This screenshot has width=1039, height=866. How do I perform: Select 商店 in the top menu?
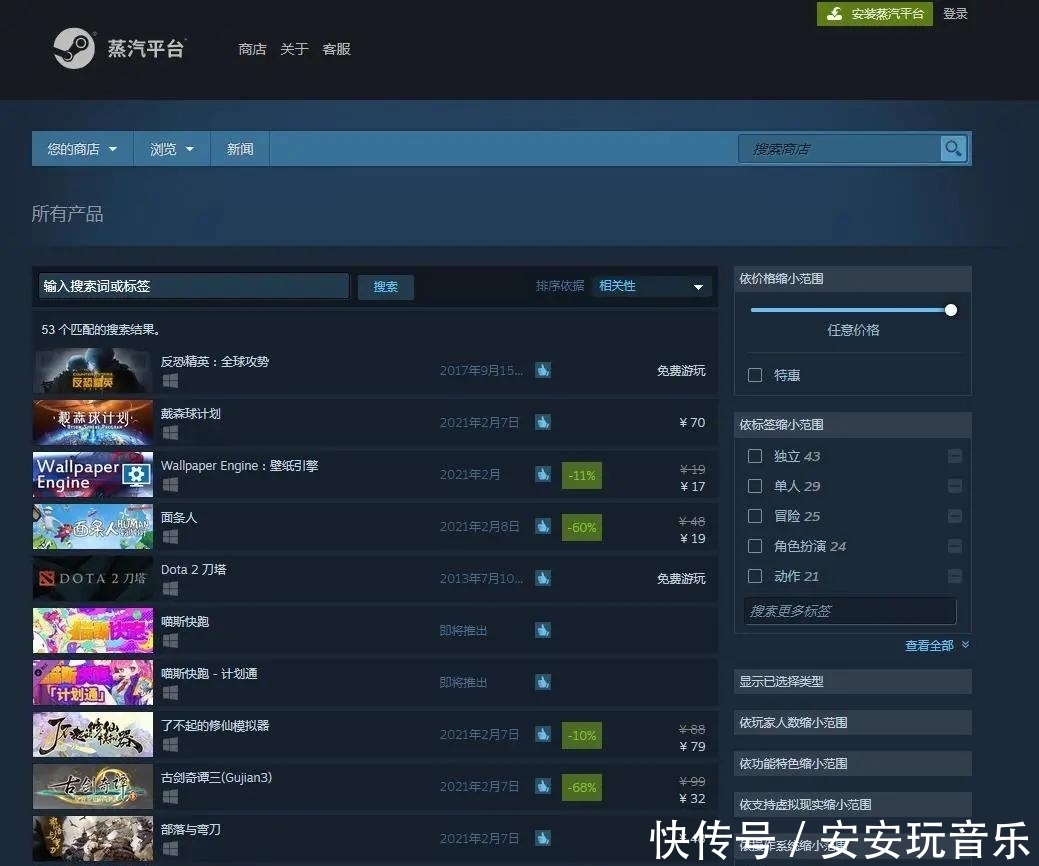[x=252, y=49]
